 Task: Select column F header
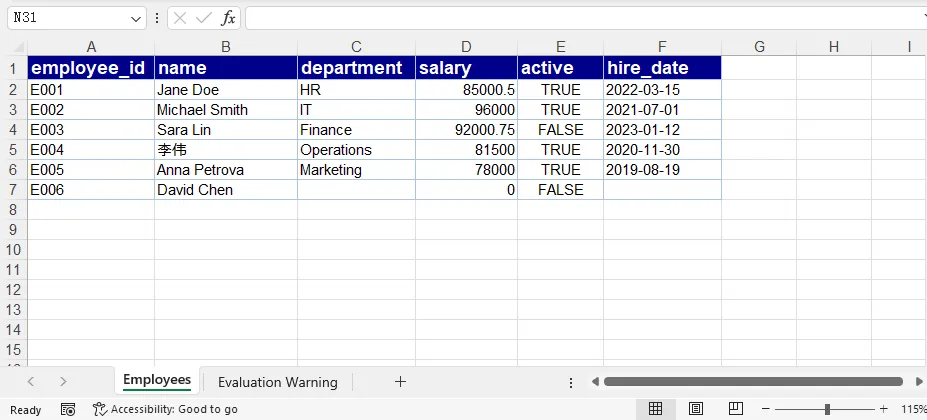click(x=662, y=47)
